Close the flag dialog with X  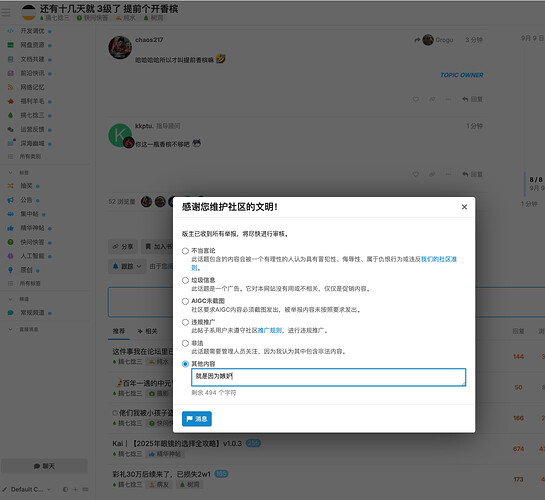point(464,207)
